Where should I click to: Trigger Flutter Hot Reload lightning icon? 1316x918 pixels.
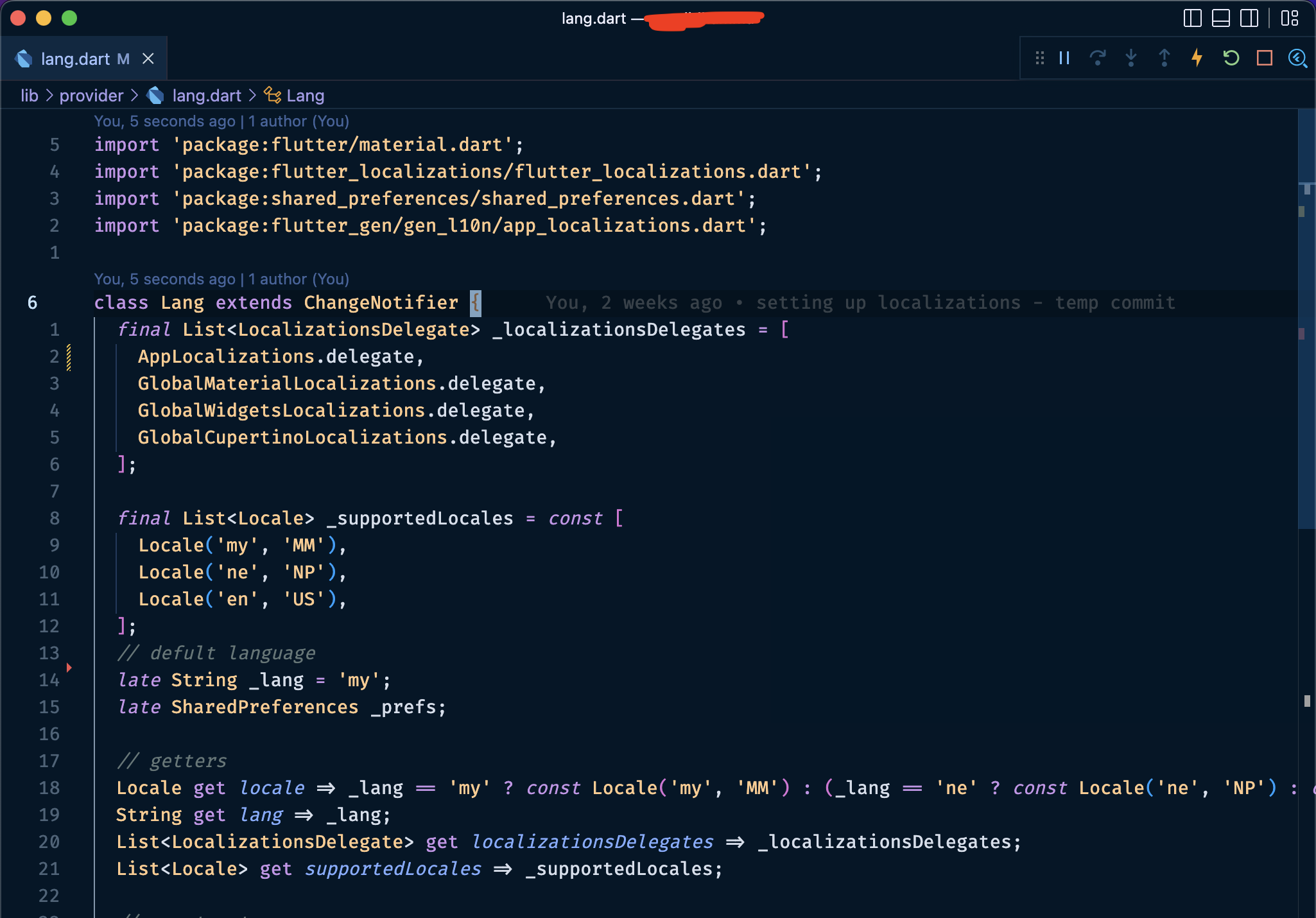1197,58
